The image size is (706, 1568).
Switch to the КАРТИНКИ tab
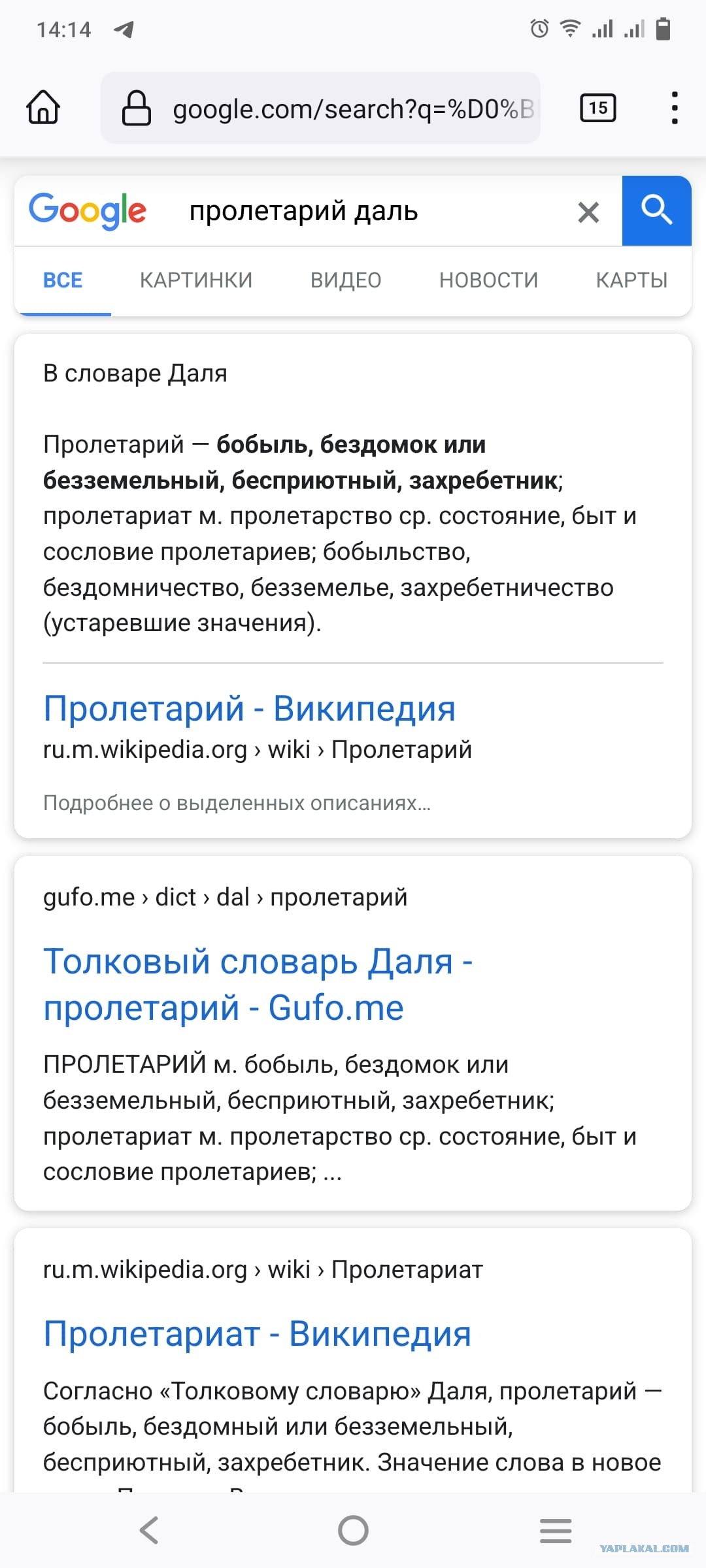(x=196, y=280)
